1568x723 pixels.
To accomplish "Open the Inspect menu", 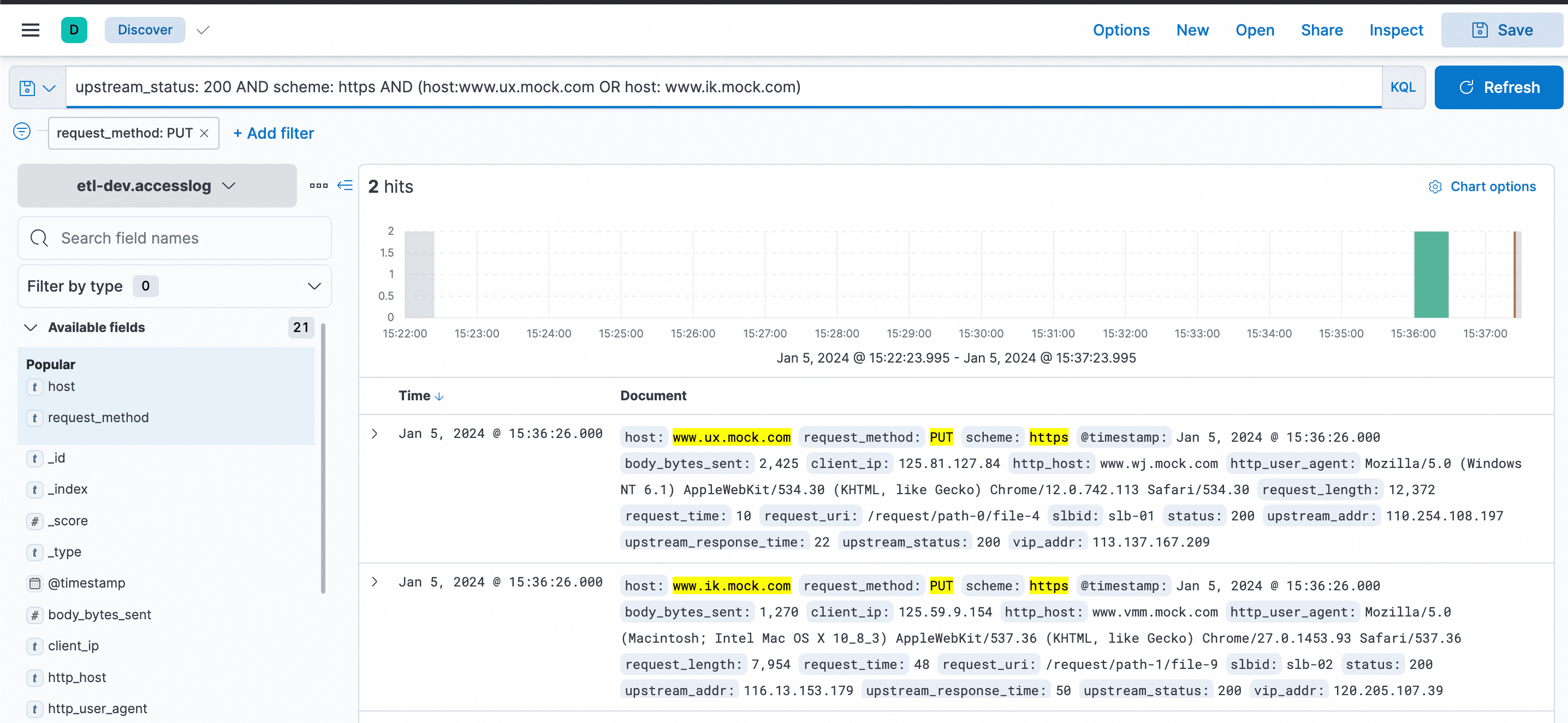I will [x=1395, y=30].
